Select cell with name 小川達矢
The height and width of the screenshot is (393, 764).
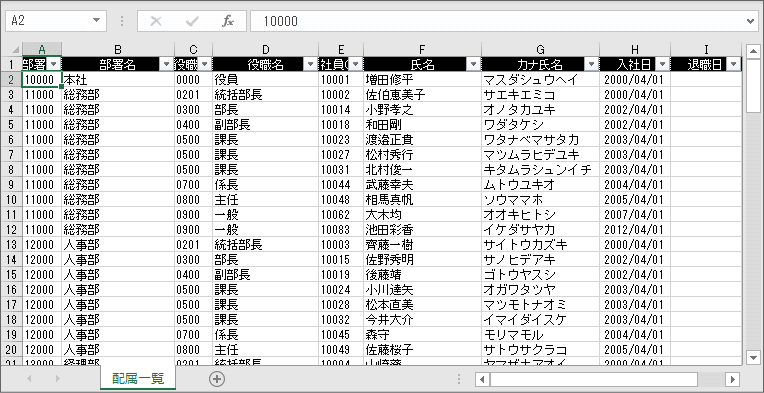click(x=422, y=290)
